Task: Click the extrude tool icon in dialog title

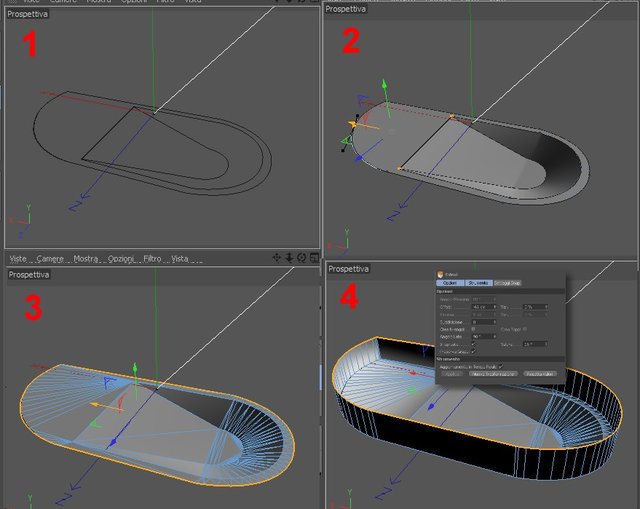Action: (440, 275)
